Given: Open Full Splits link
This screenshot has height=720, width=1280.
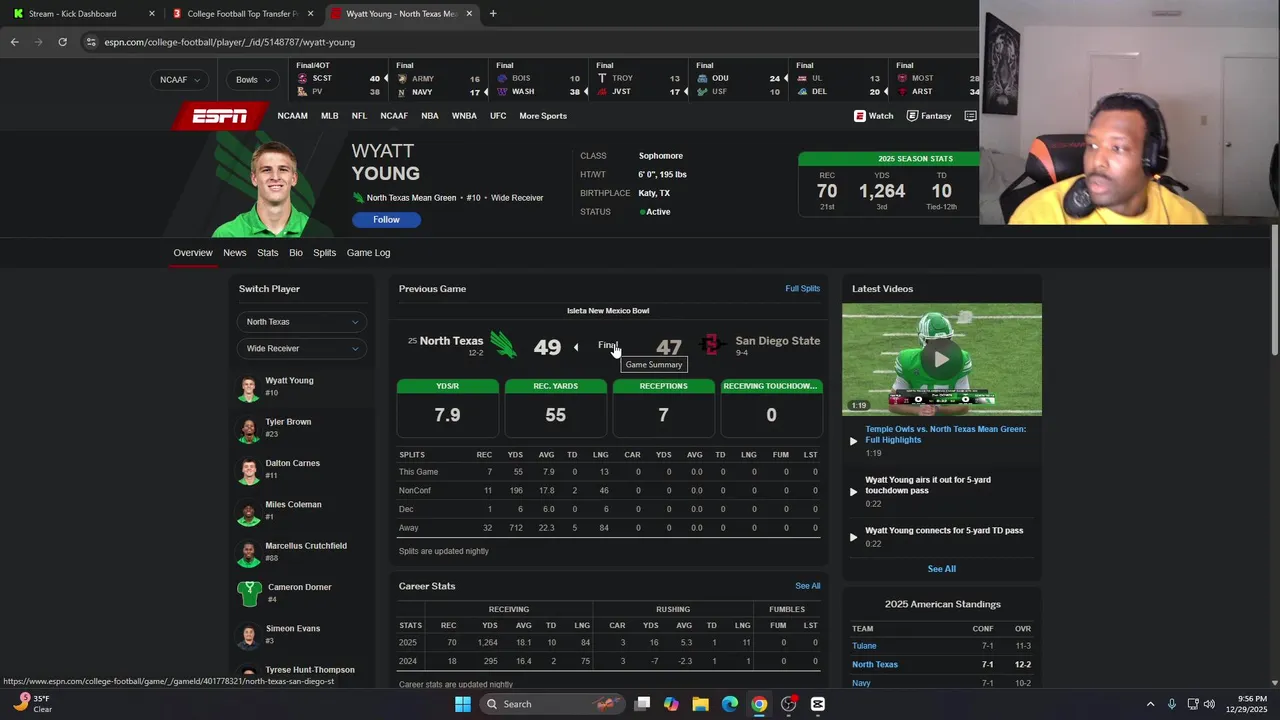Looking at the screenshot, I should [x=802, y=289].
